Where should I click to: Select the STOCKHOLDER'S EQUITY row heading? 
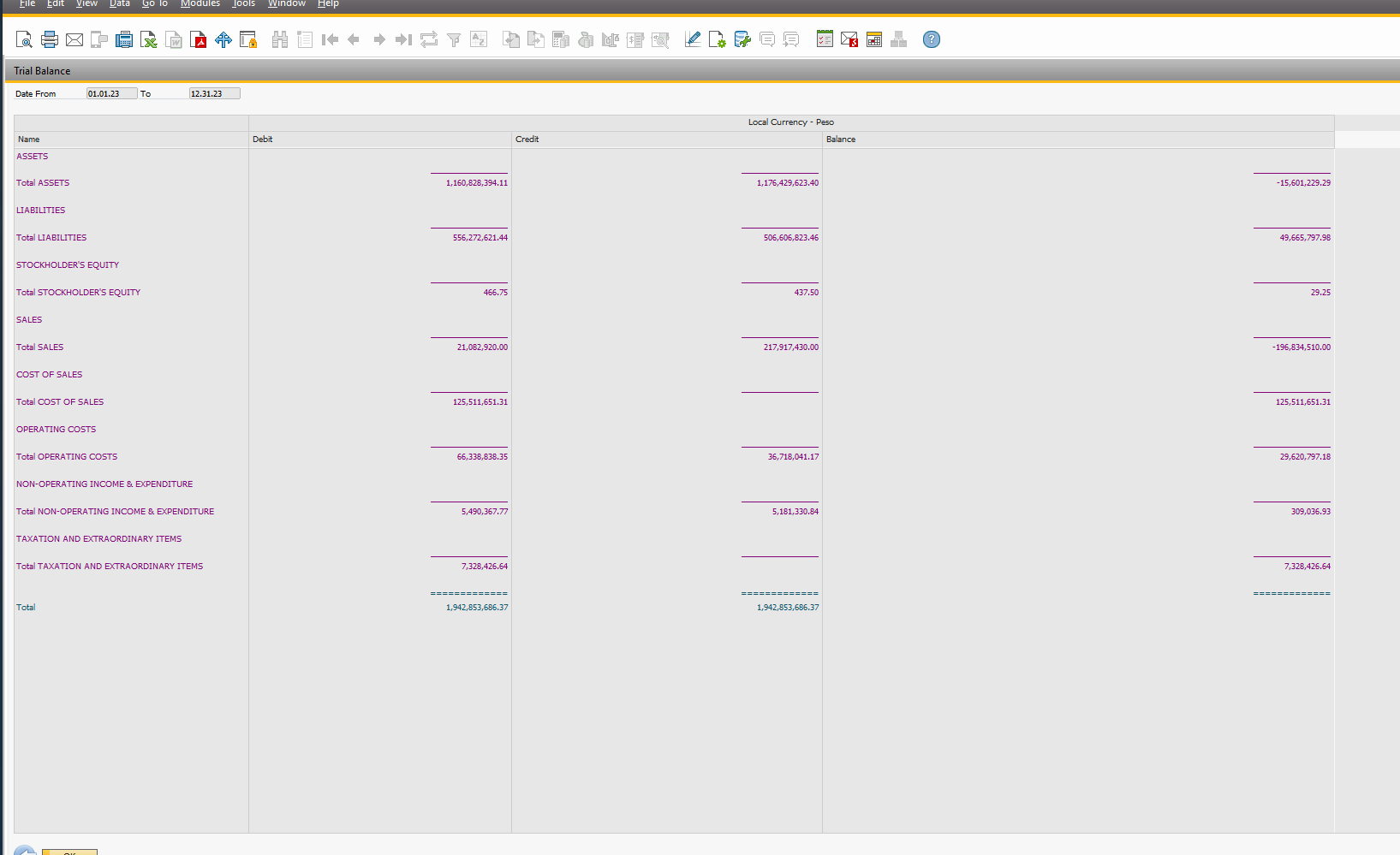pyautogui.click(x=68, y=265)
